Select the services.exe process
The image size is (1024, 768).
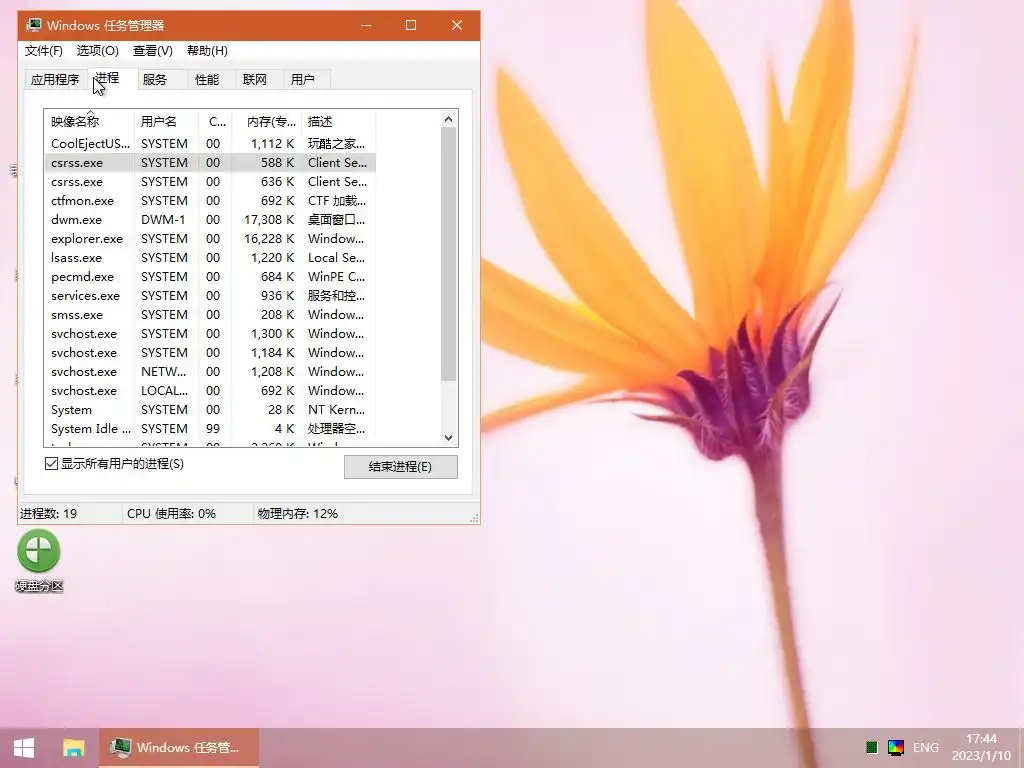pyautogui.click(x=210, y=295)
